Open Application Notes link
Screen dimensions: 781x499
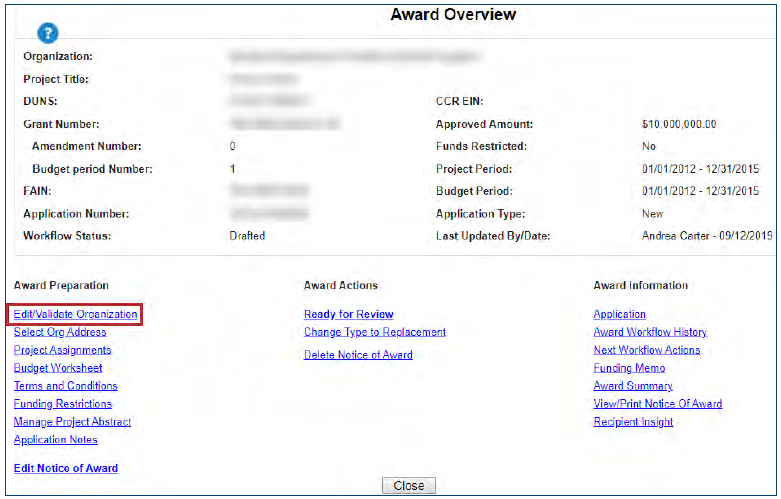[55, 440]
